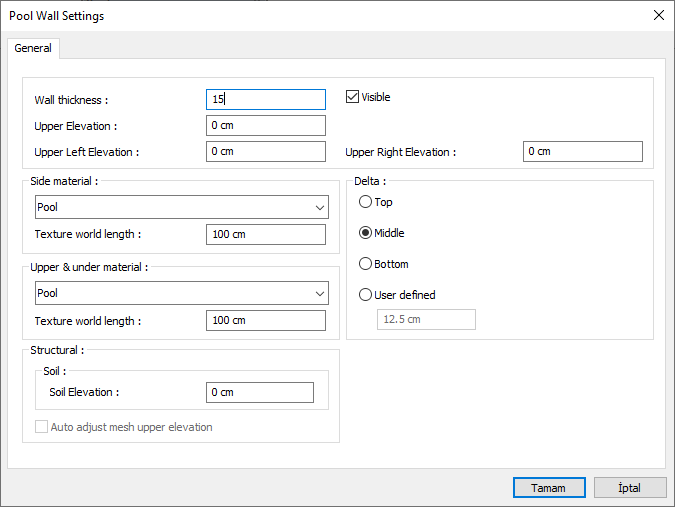Click the 12.5 cm user defined field
675x507 pixels.
tap(425, 319)
